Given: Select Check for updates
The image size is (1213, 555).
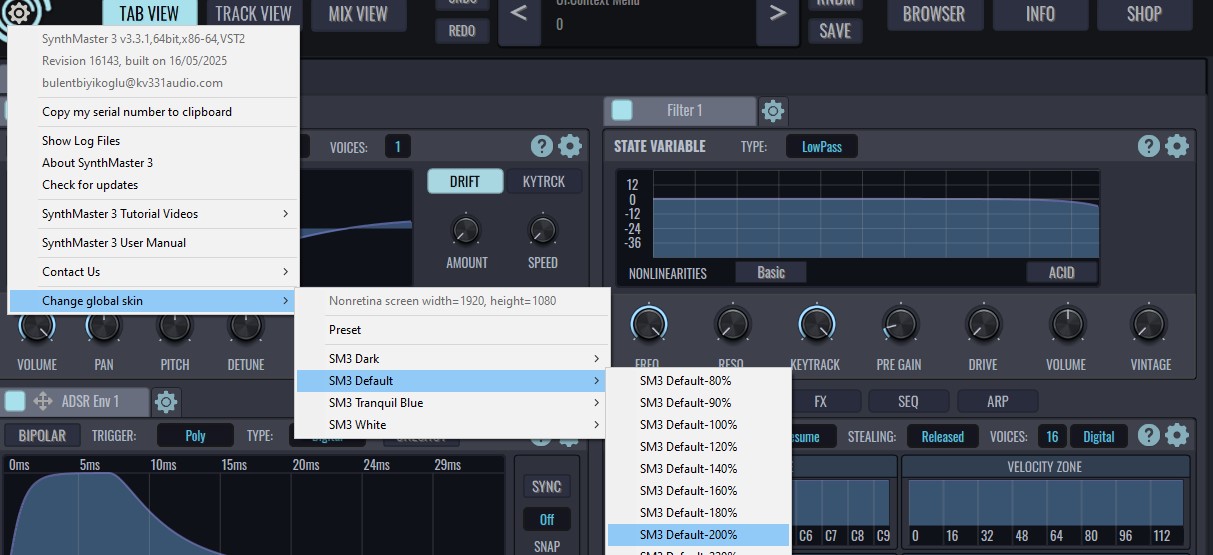Looking at the screenshot, I should [154, 185].
